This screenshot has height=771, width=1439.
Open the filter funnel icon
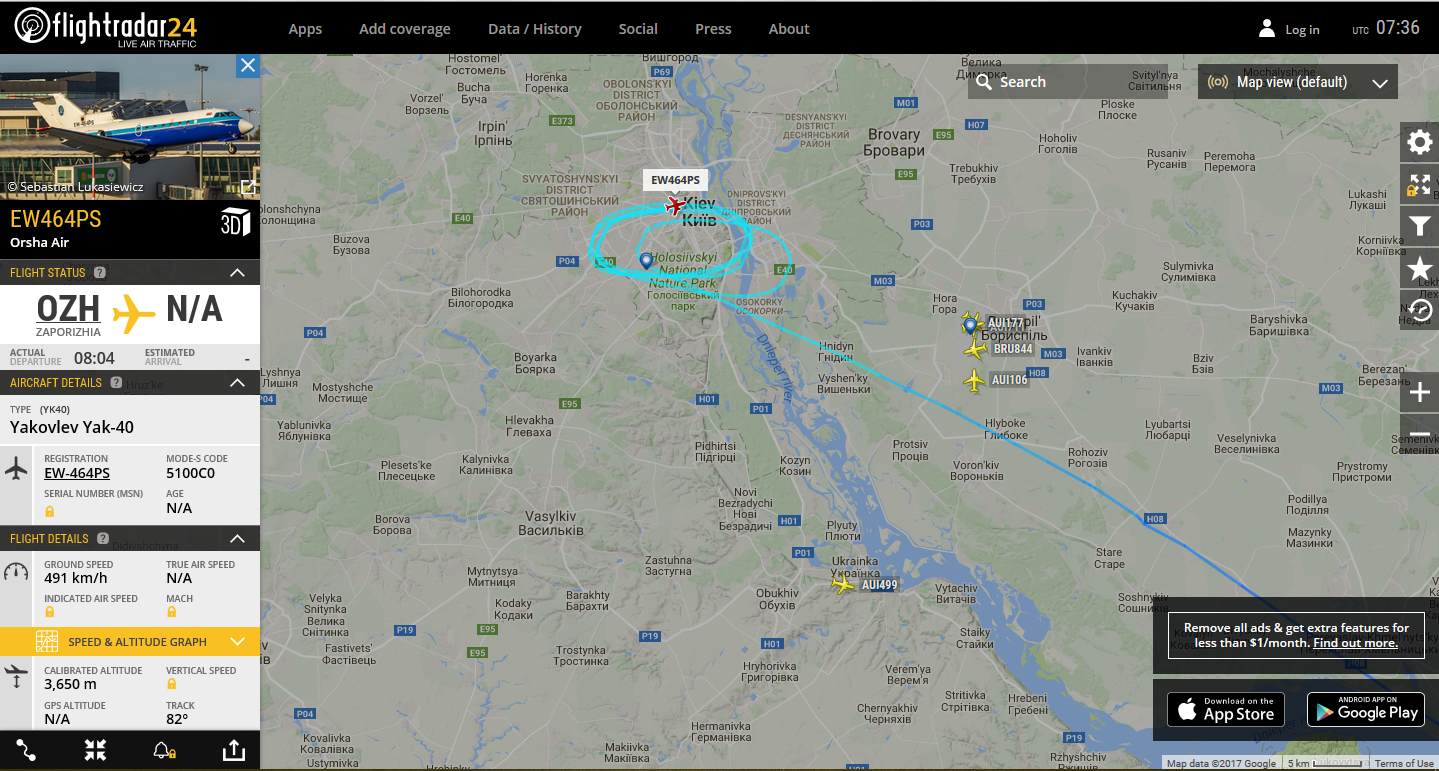pos(1419,226)
